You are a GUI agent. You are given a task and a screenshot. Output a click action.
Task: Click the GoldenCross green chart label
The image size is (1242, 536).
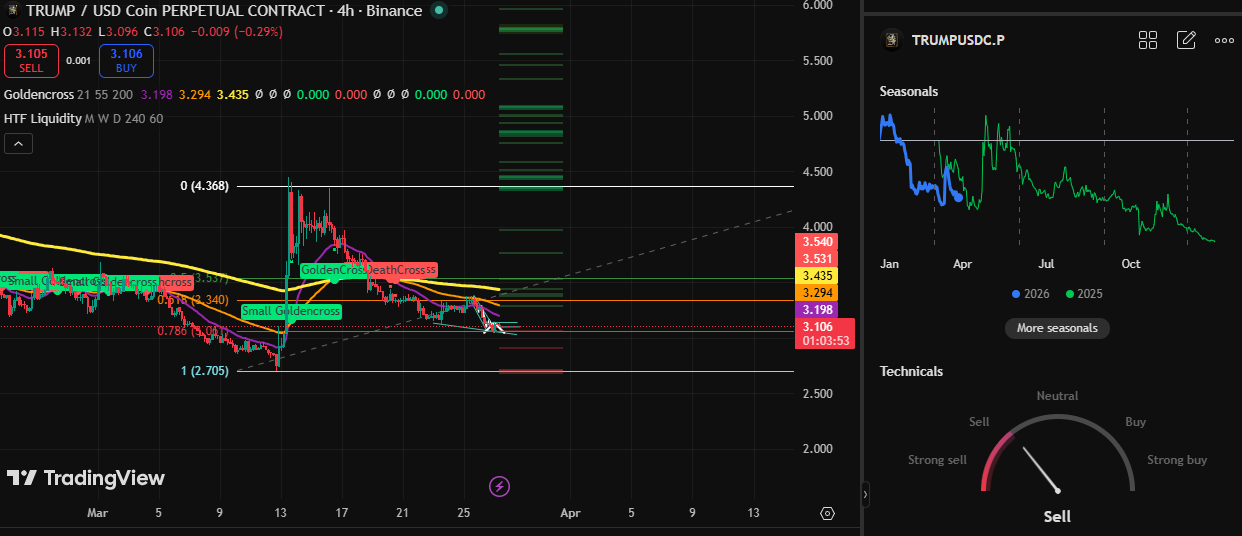click(x=333, y=270)
